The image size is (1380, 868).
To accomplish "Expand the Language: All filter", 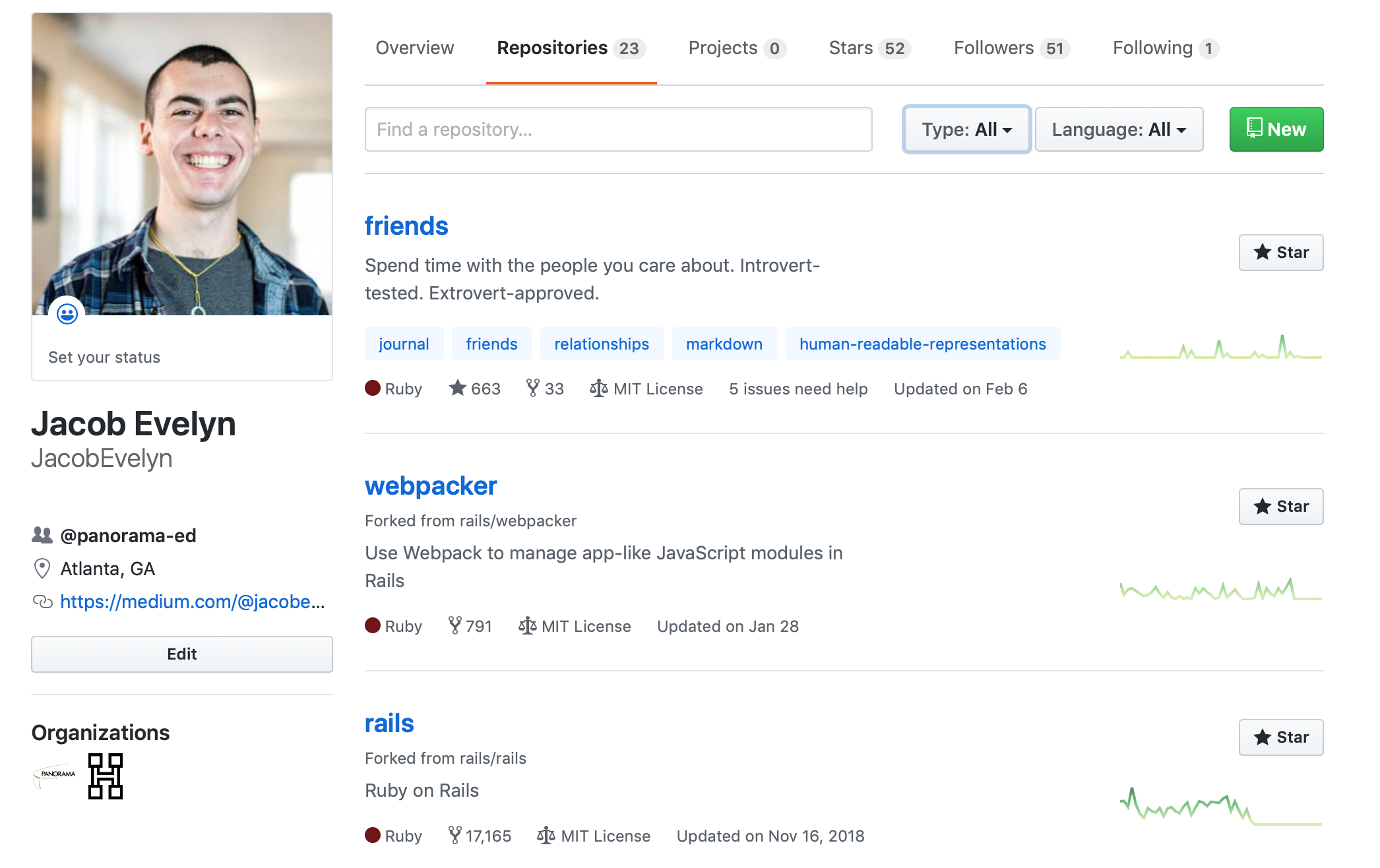I will click(x=1119, y=129).
